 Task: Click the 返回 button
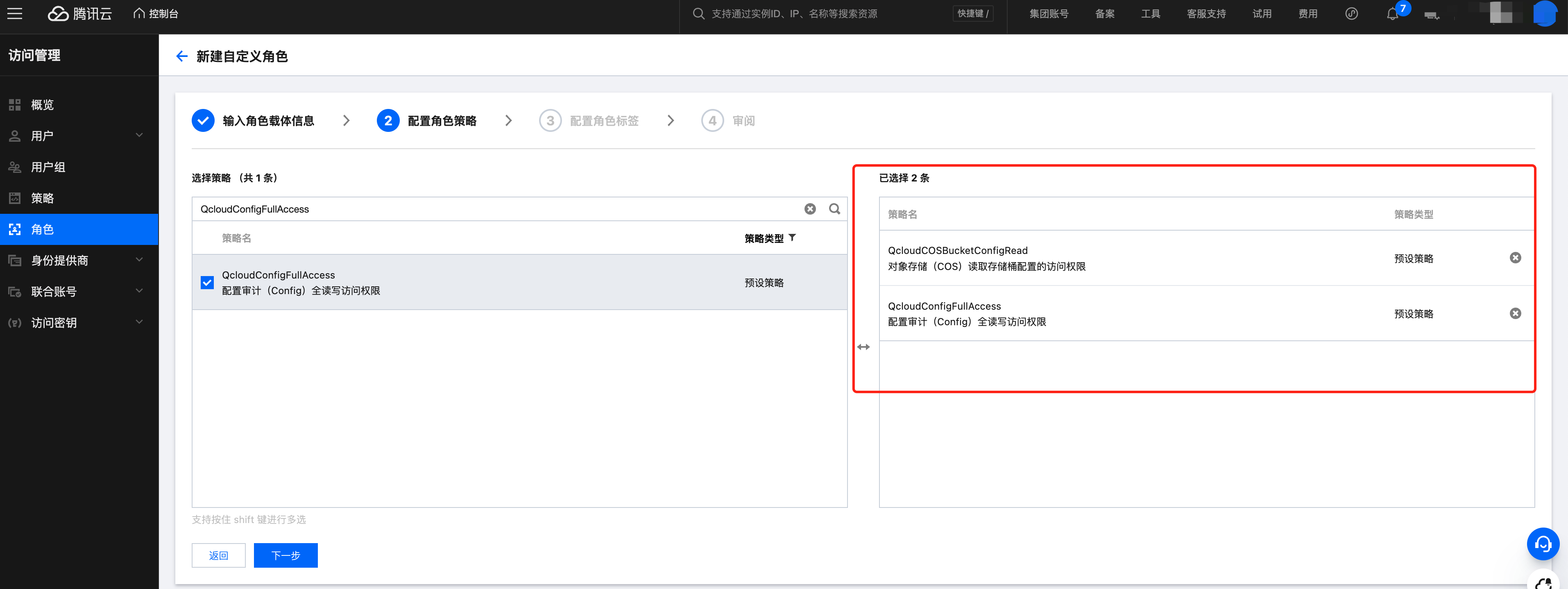point(218,555)
